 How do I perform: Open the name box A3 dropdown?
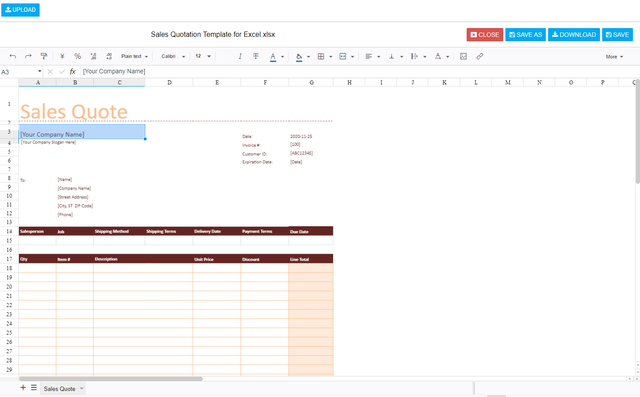(40, 71)
